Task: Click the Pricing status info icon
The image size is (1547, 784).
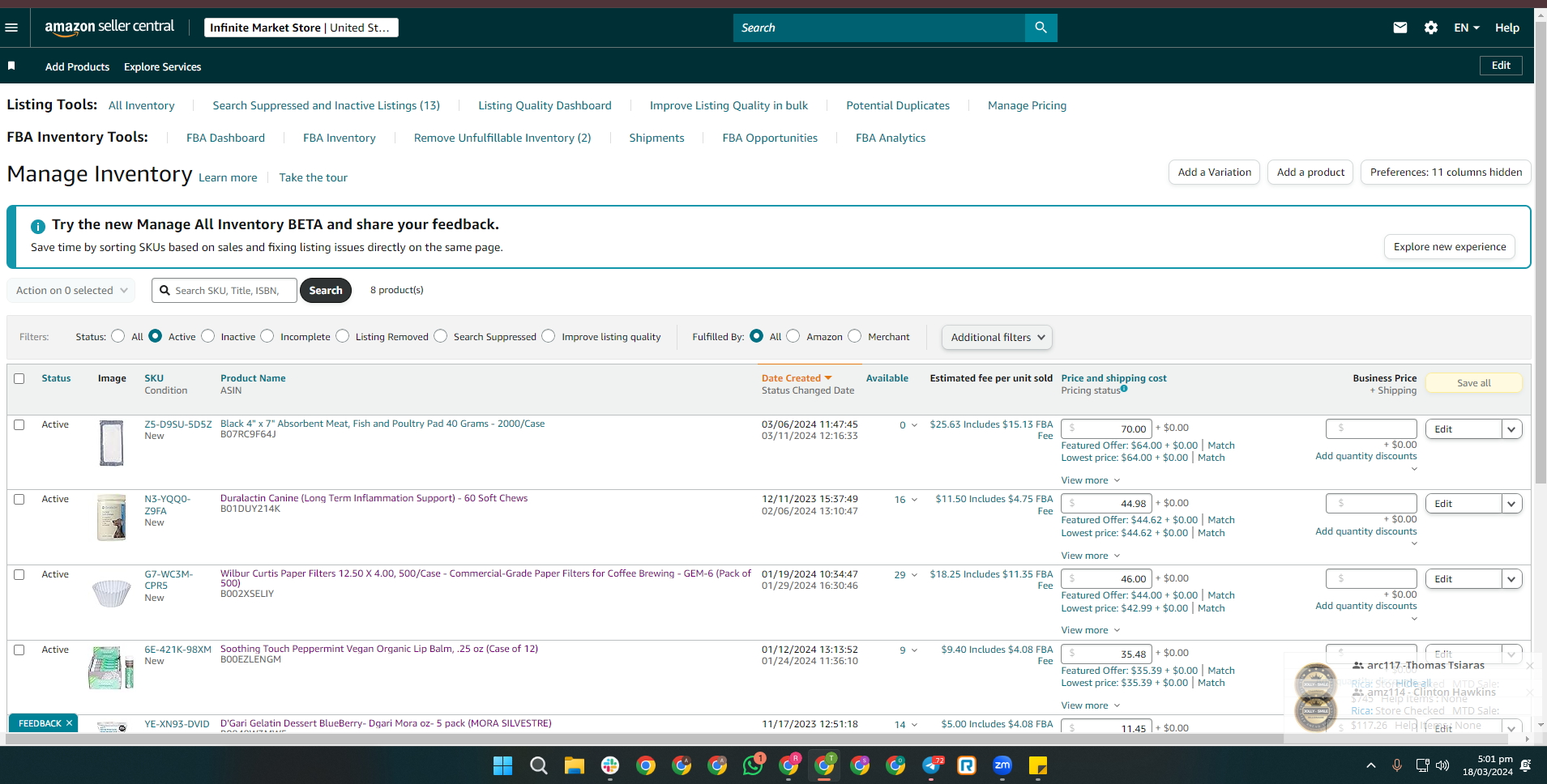Action: [x=1124, y=389]
